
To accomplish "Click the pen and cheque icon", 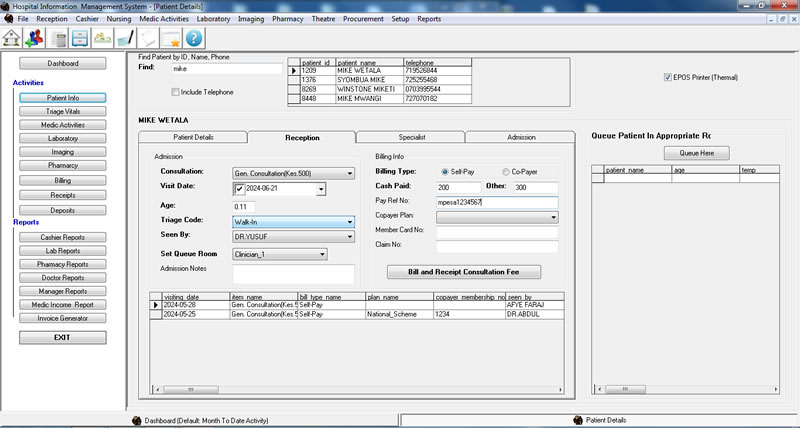I will point(125,38).
